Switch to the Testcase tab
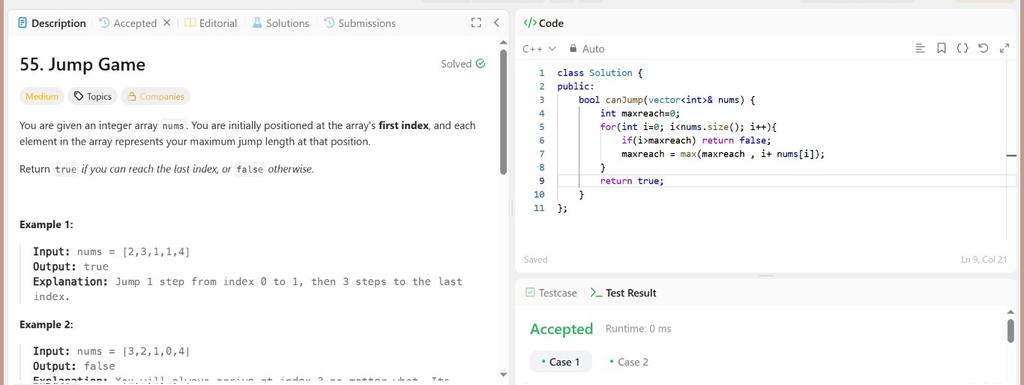Viewport: 1024px width, 385px height. click(x=551, y=293)
